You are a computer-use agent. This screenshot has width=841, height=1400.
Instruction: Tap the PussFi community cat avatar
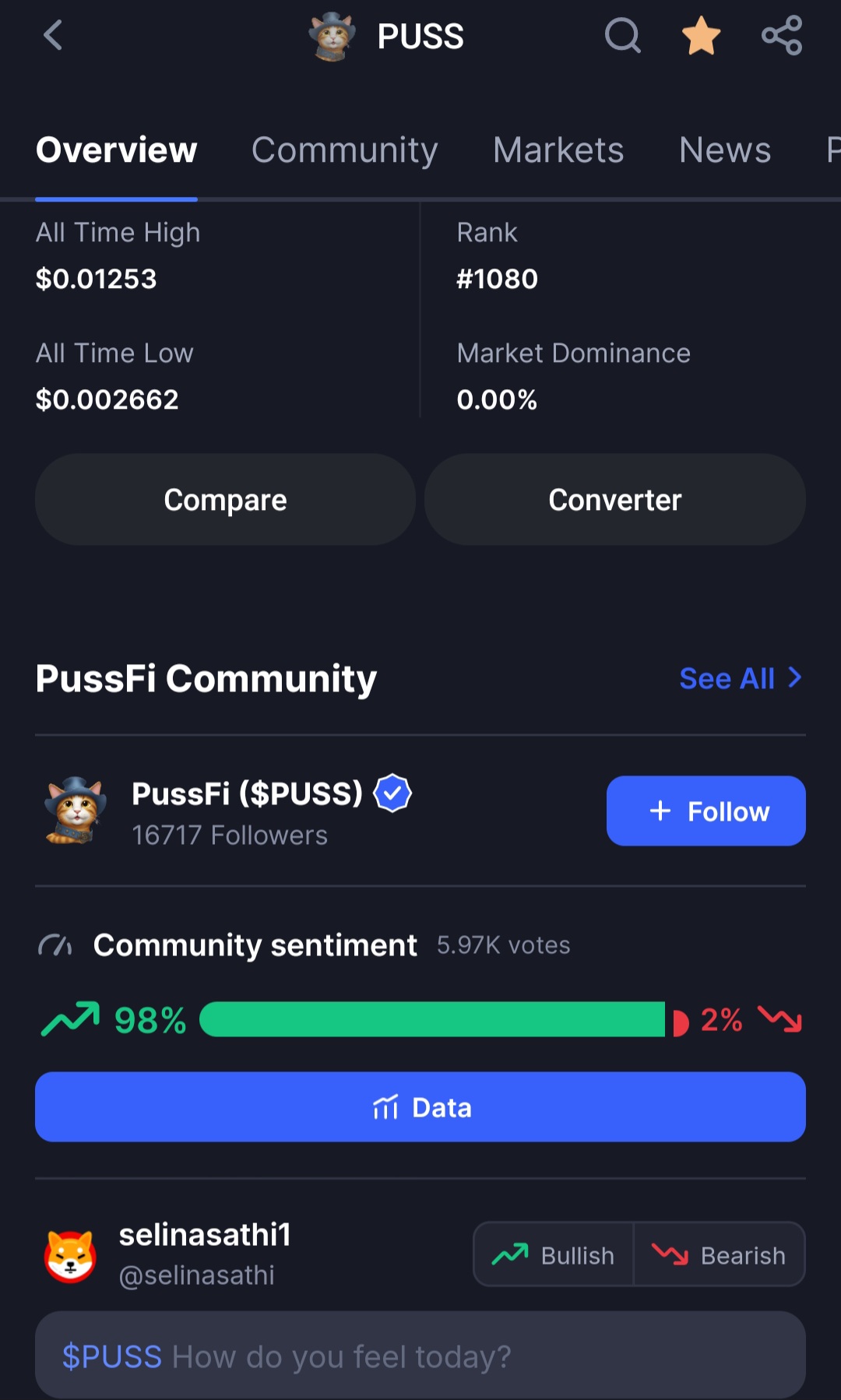click(x=75, y=811)
